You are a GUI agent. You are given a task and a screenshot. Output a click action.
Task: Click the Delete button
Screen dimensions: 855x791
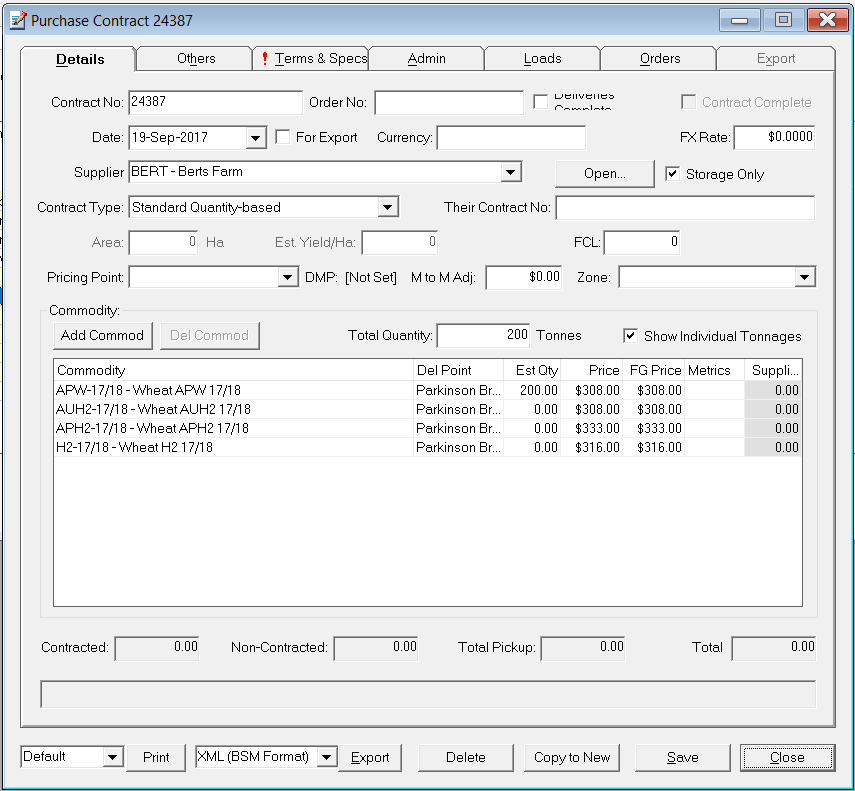point(466,757)
